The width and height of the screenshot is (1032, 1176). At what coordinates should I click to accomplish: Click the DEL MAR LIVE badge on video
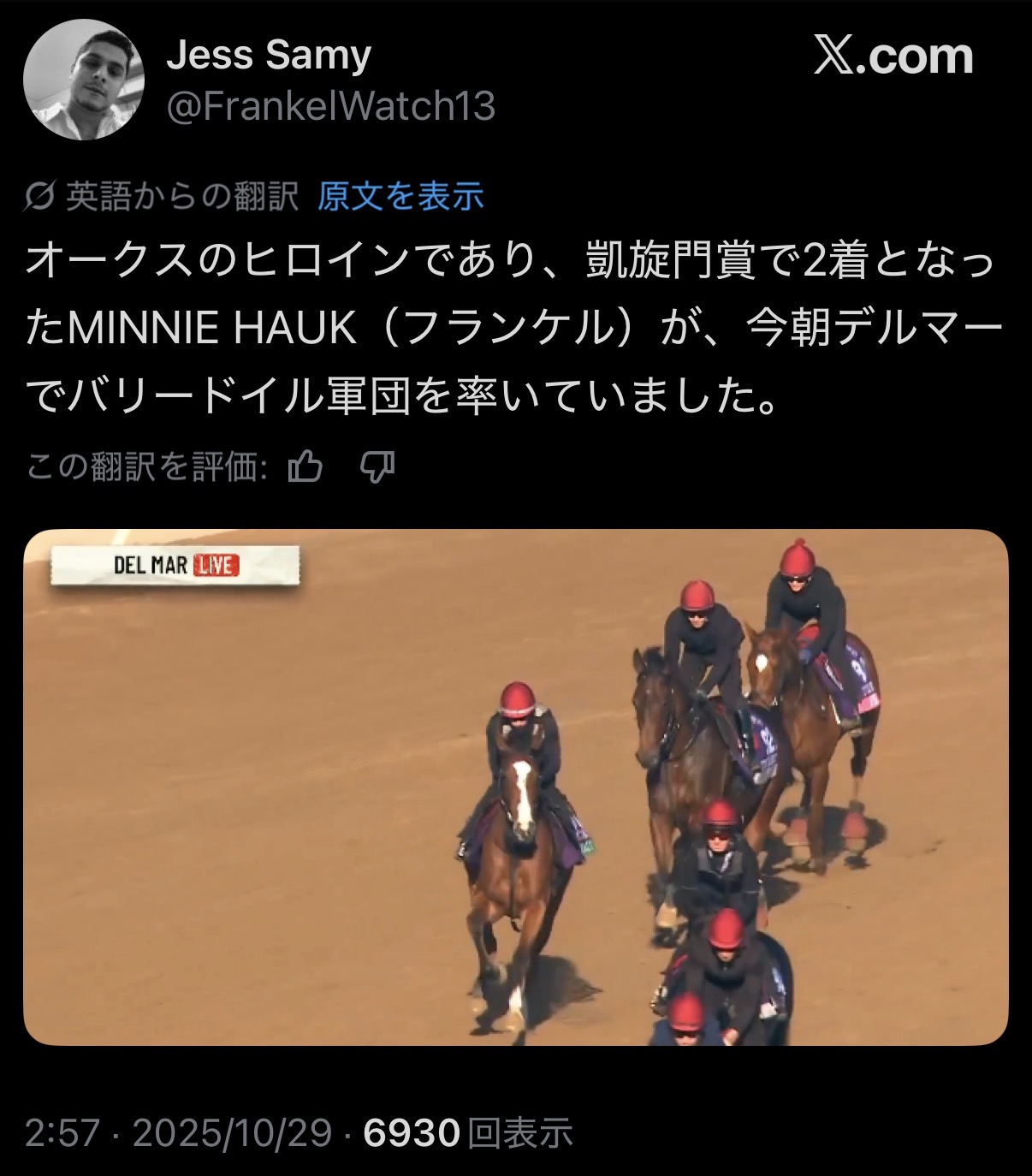click(x=175, y=566)
